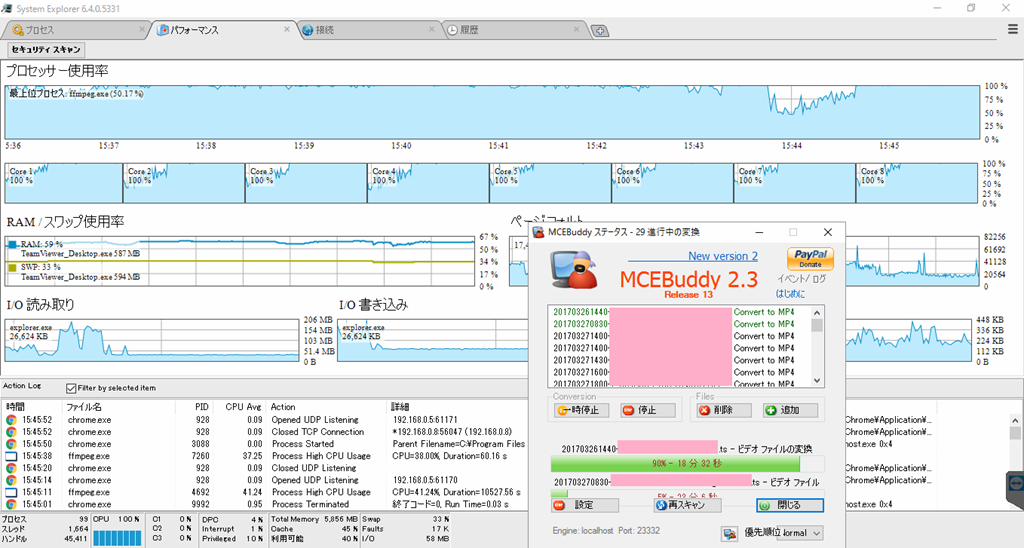
Task: Click the I/O 読み取り graph
Action: click(x=152, y=340)
